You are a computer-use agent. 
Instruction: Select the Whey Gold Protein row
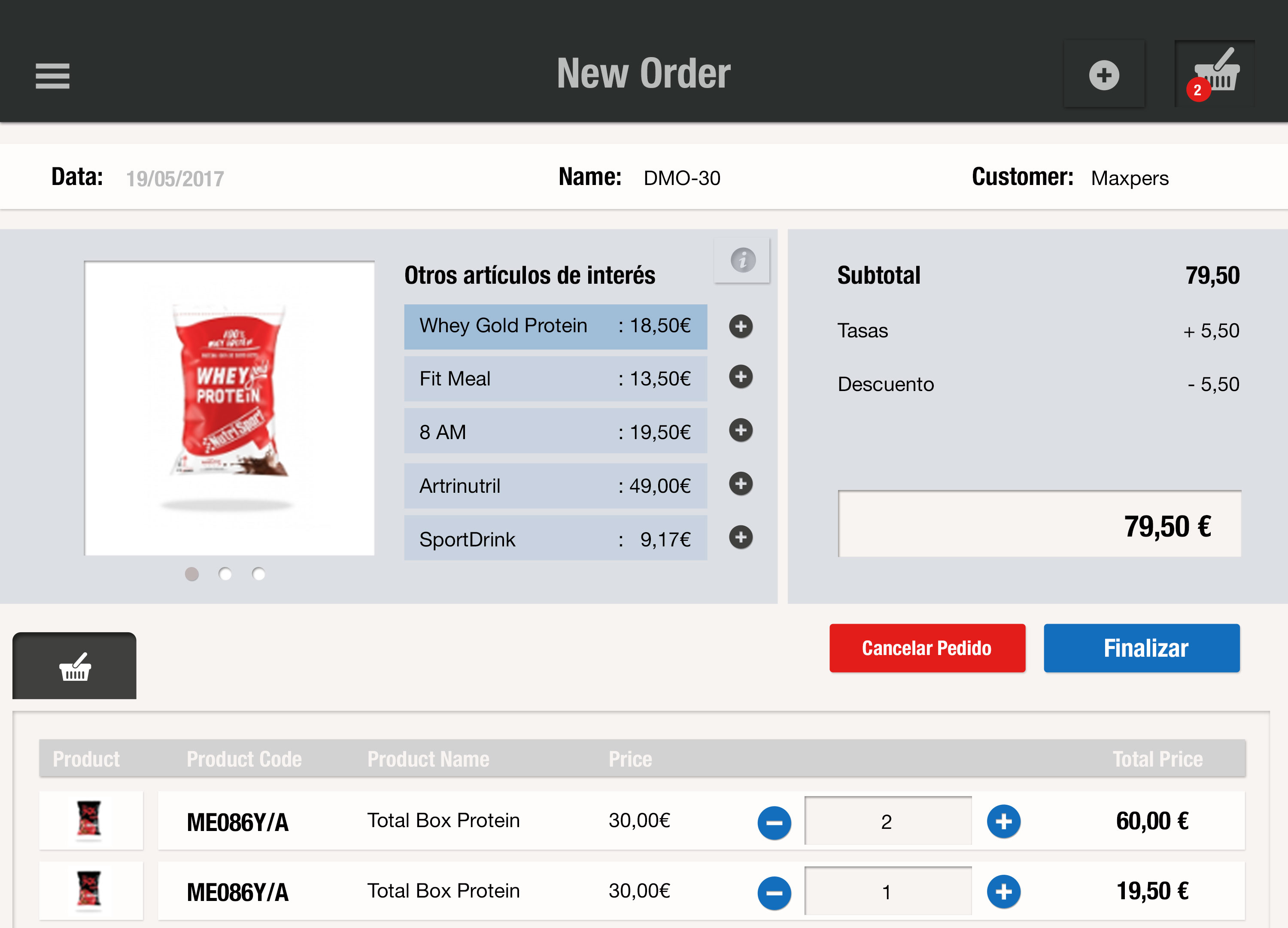[556, 327]
